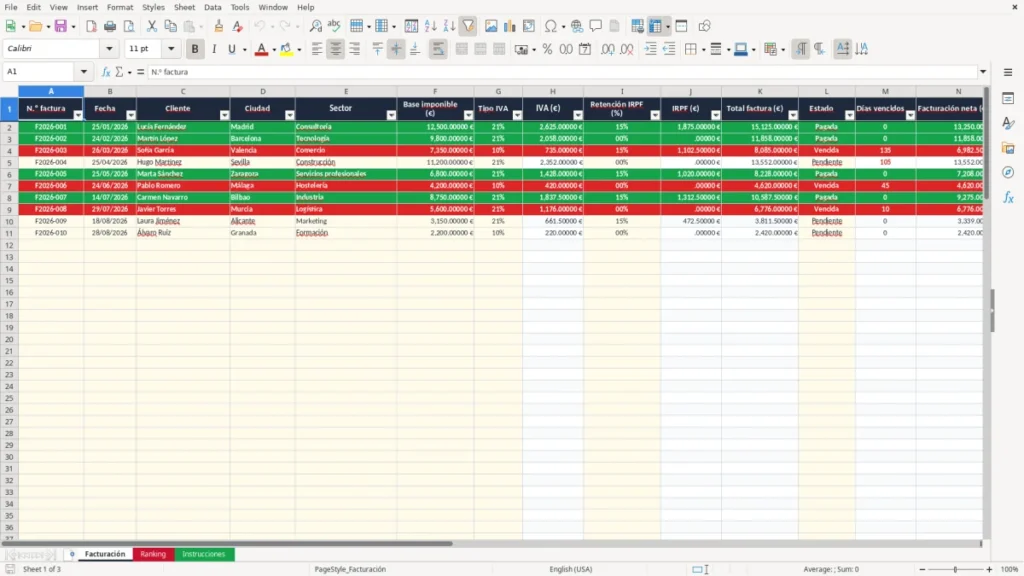
Task: Toggle Underline formatting
Action: click(232, 49)
